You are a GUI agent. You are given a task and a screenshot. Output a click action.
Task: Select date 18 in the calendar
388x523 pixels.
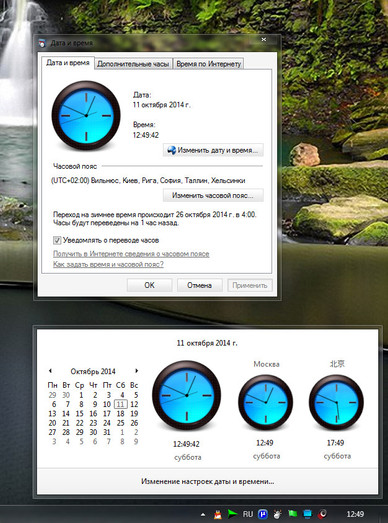[x=120, y=414]
